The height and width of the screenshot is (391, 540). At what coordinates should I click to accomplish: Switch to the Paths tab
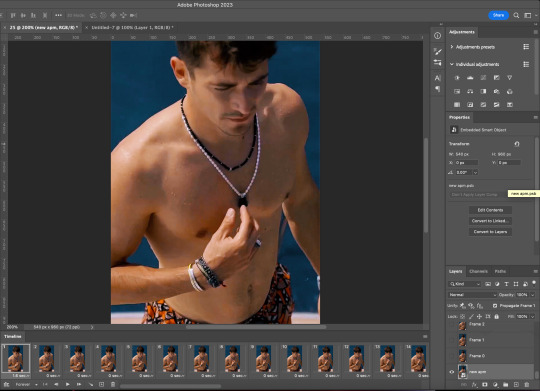pos(500,271)
